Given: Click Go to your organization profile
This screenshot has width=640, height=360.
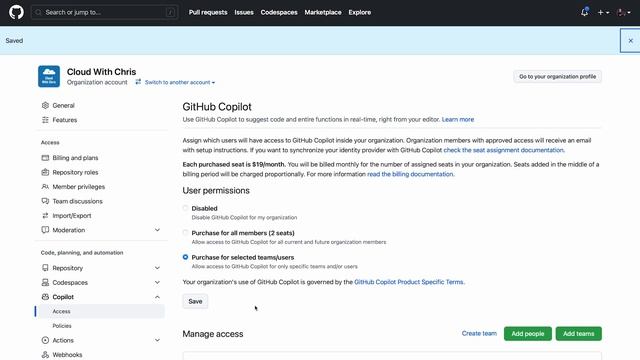Looking at the screenshot, I should 557,76.
